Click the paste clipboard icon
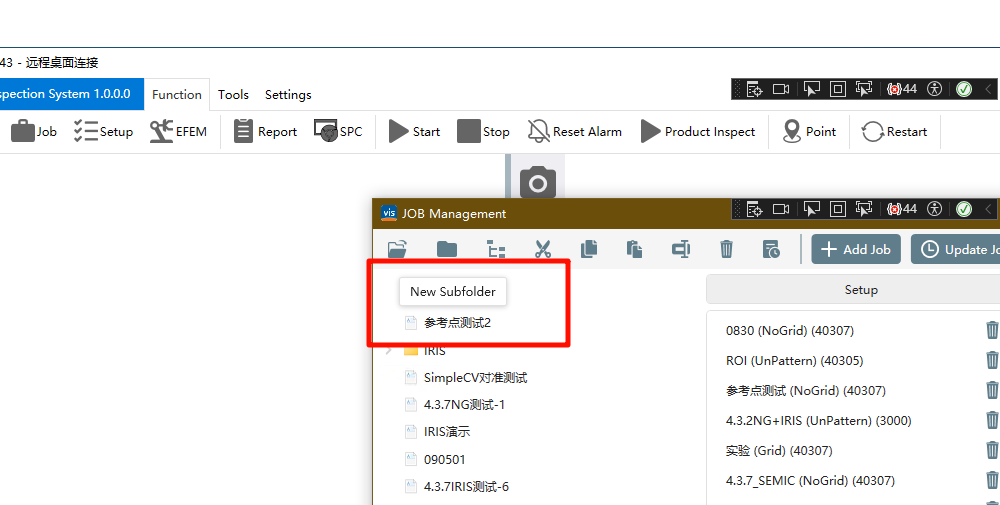Viewport: 1000px width, 505px height. 634,249
